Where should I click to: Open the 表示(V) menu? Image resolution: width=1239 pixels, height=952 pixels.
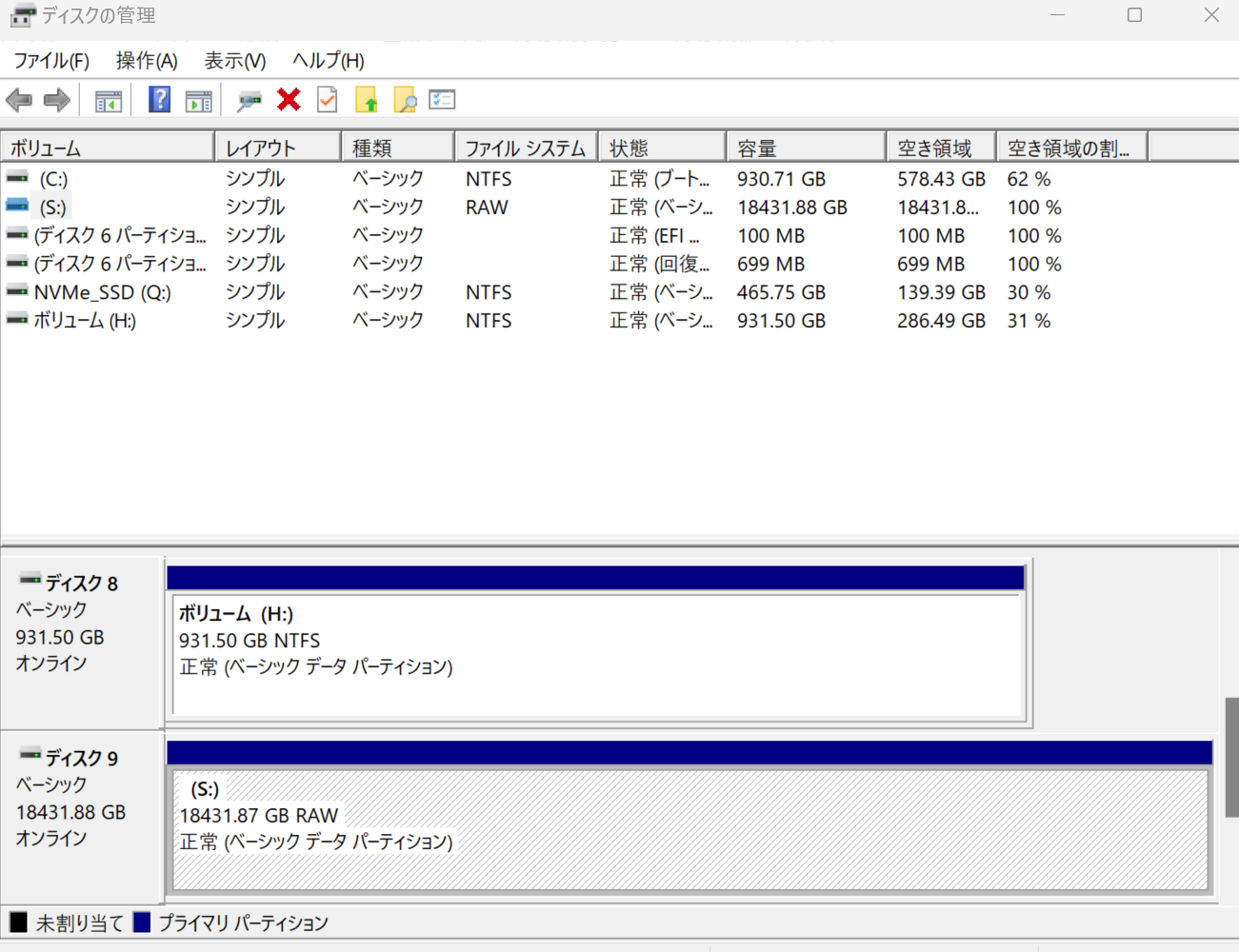pos(235,61)
